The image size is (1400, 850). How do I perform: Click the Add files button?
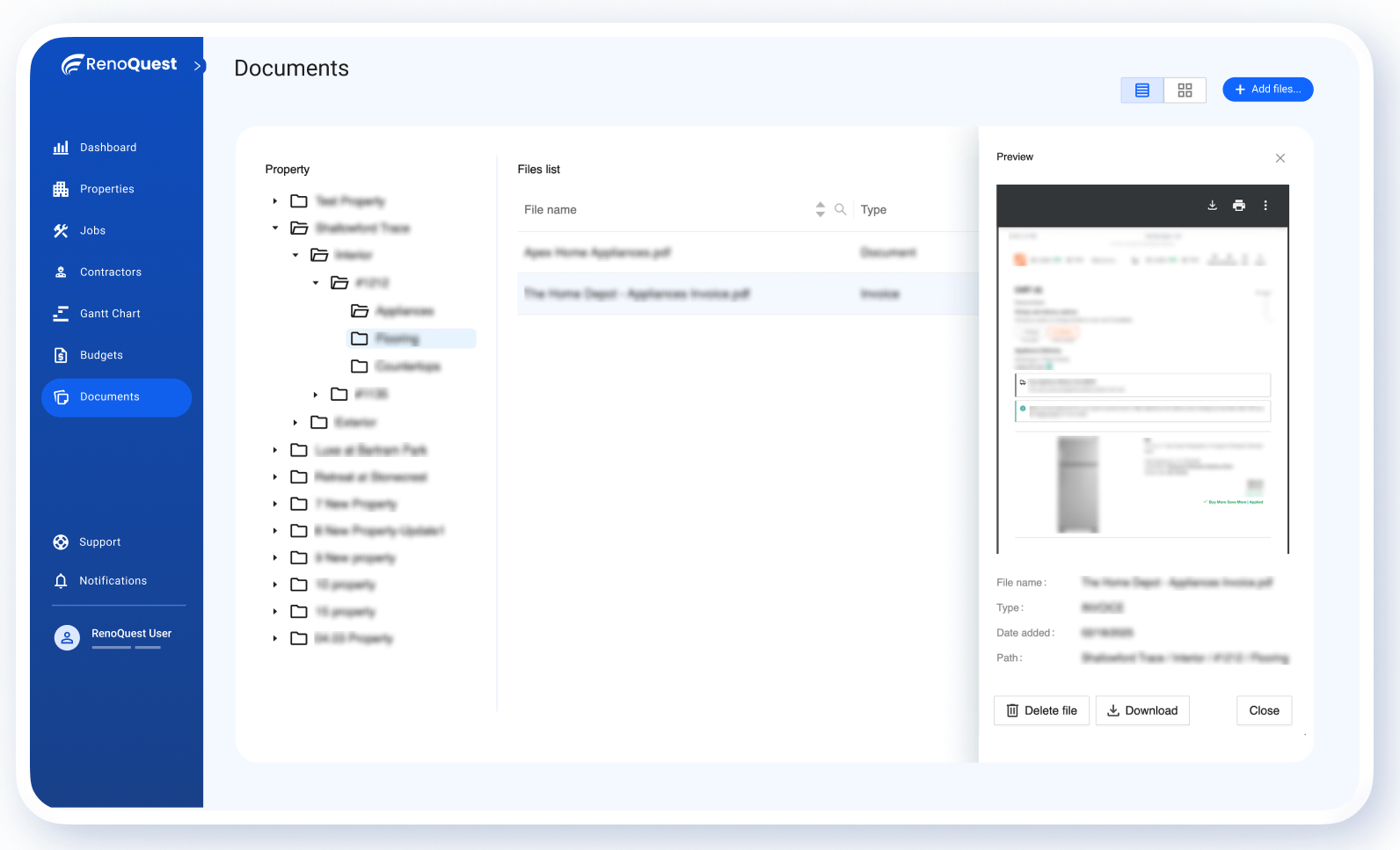pyautogui.click(x=1267, y=90)
